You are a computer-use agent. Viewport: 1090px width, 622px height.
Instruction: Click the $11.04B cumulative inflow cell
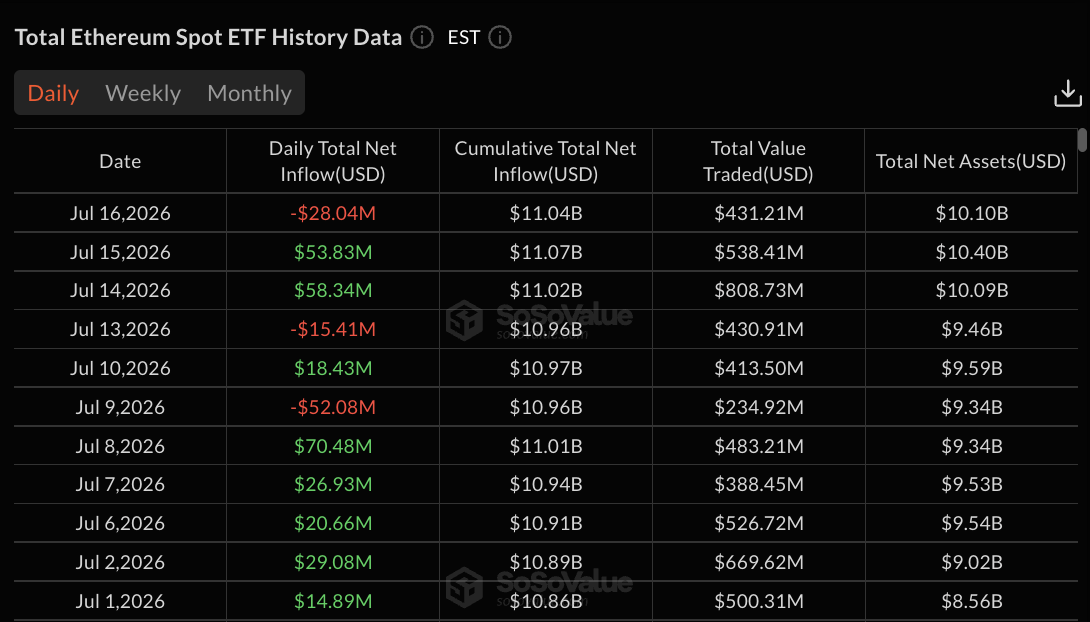point(546,213)
